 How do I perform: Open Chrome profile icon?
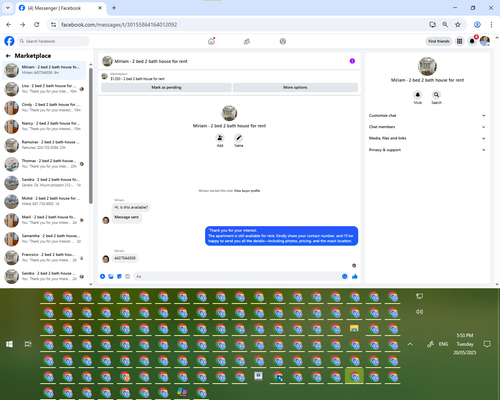pyautogui.click(x=477, y=25)
